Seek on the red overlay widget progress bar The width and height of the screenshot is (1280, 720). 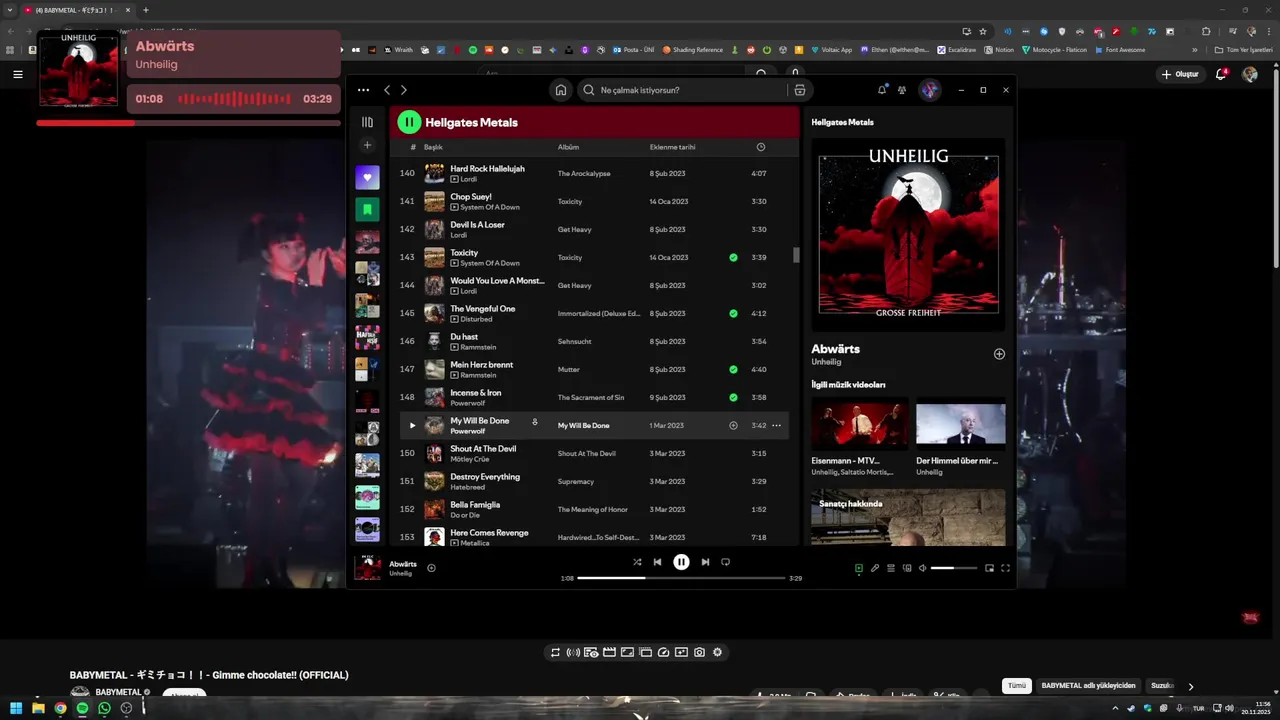click(187, 123)
